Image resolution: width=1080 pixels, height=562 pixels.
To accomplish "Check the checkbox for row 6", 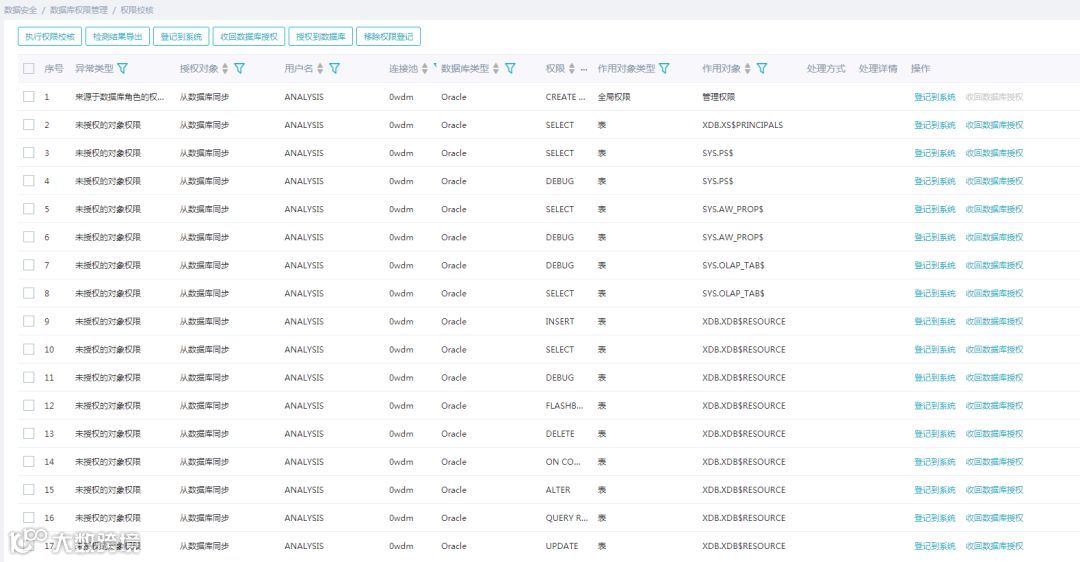I will pyautogui.click(x=28, y=237).
